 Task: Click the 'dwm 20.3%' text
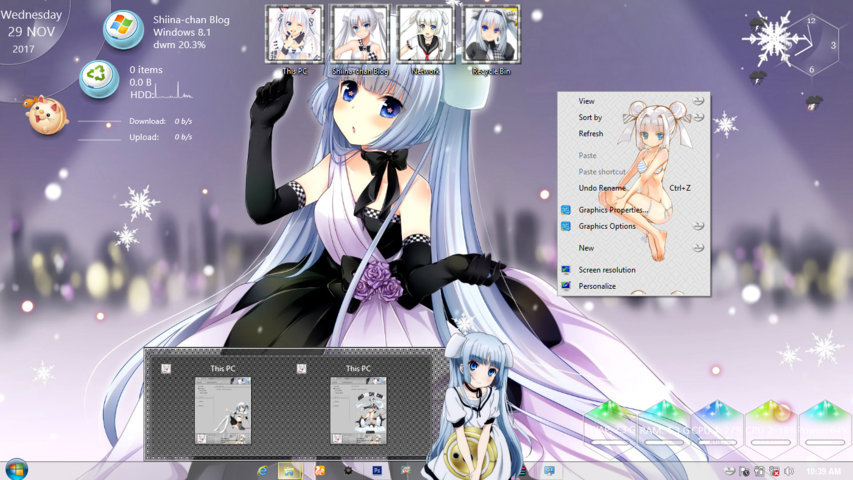coord(180,45)
